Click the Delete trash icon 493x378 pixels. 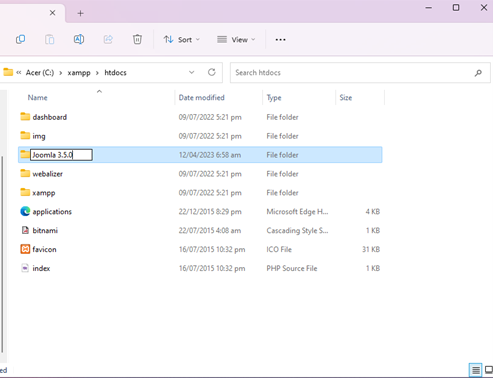coord(137,39)
